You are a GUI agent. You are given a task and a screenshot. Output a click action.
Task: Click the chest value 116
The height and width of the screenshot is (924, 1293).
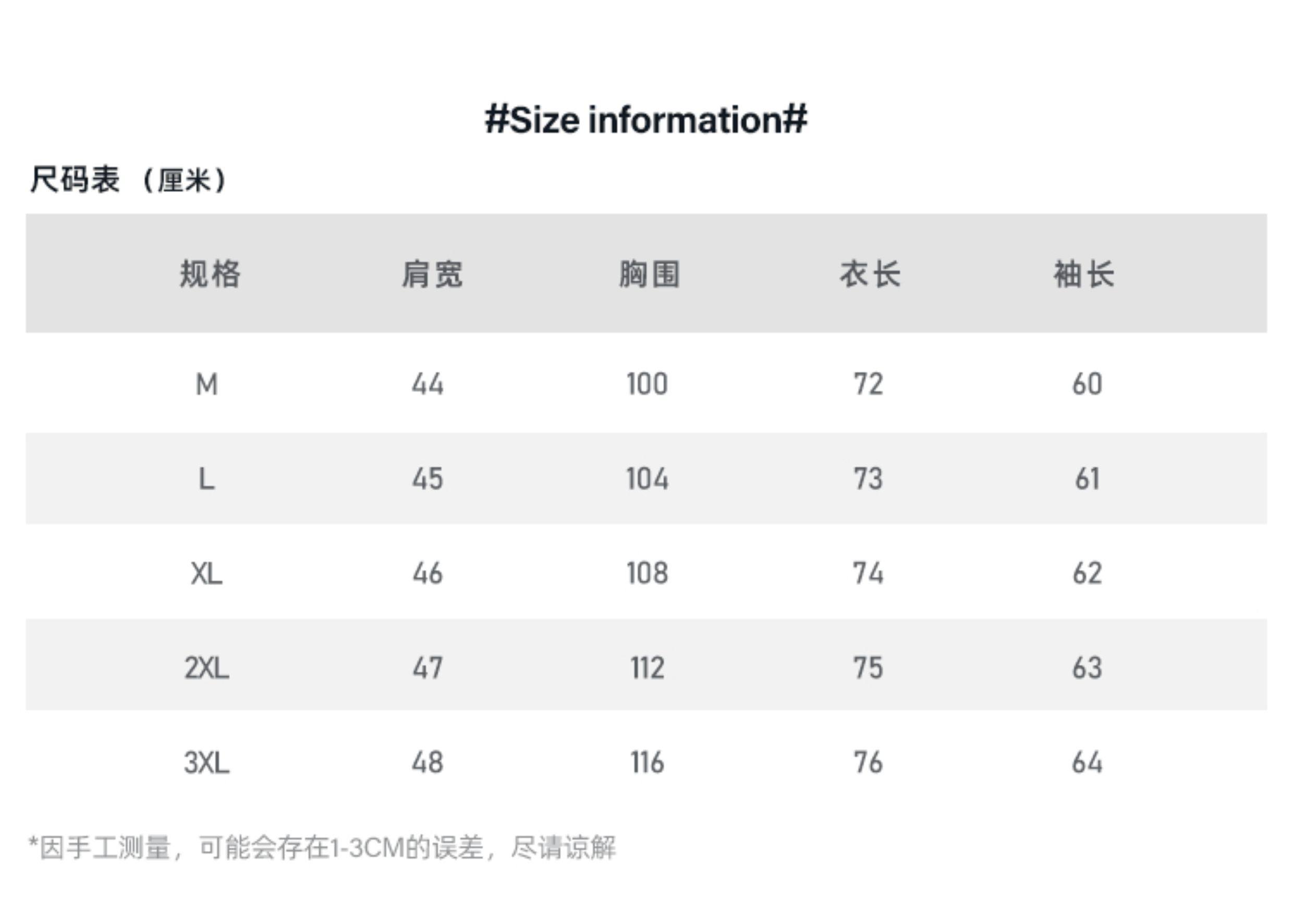pyautogui.click(x=648, y=762)
